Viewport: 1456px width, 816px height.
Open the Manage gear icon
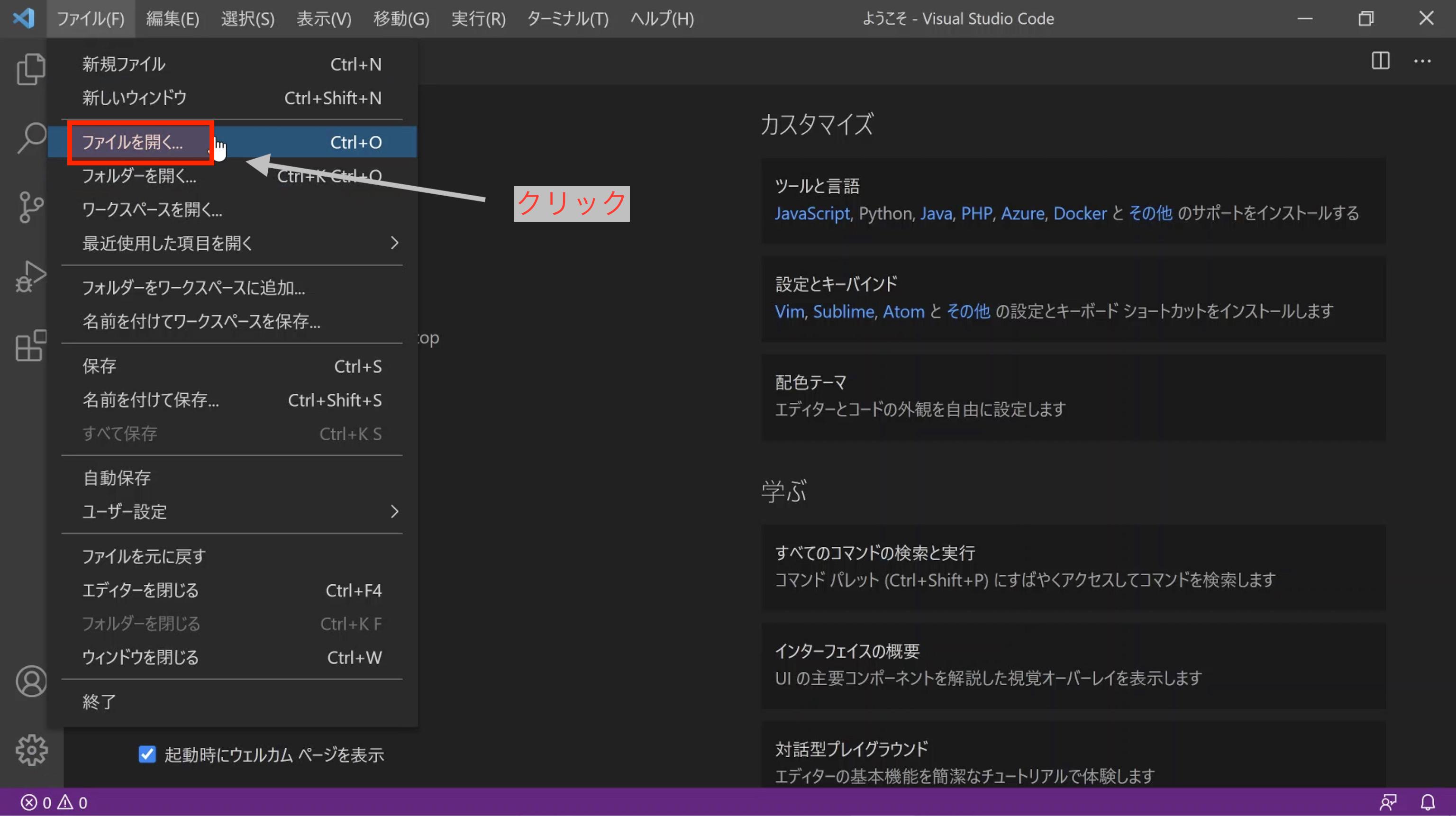(x=31, y=750)
